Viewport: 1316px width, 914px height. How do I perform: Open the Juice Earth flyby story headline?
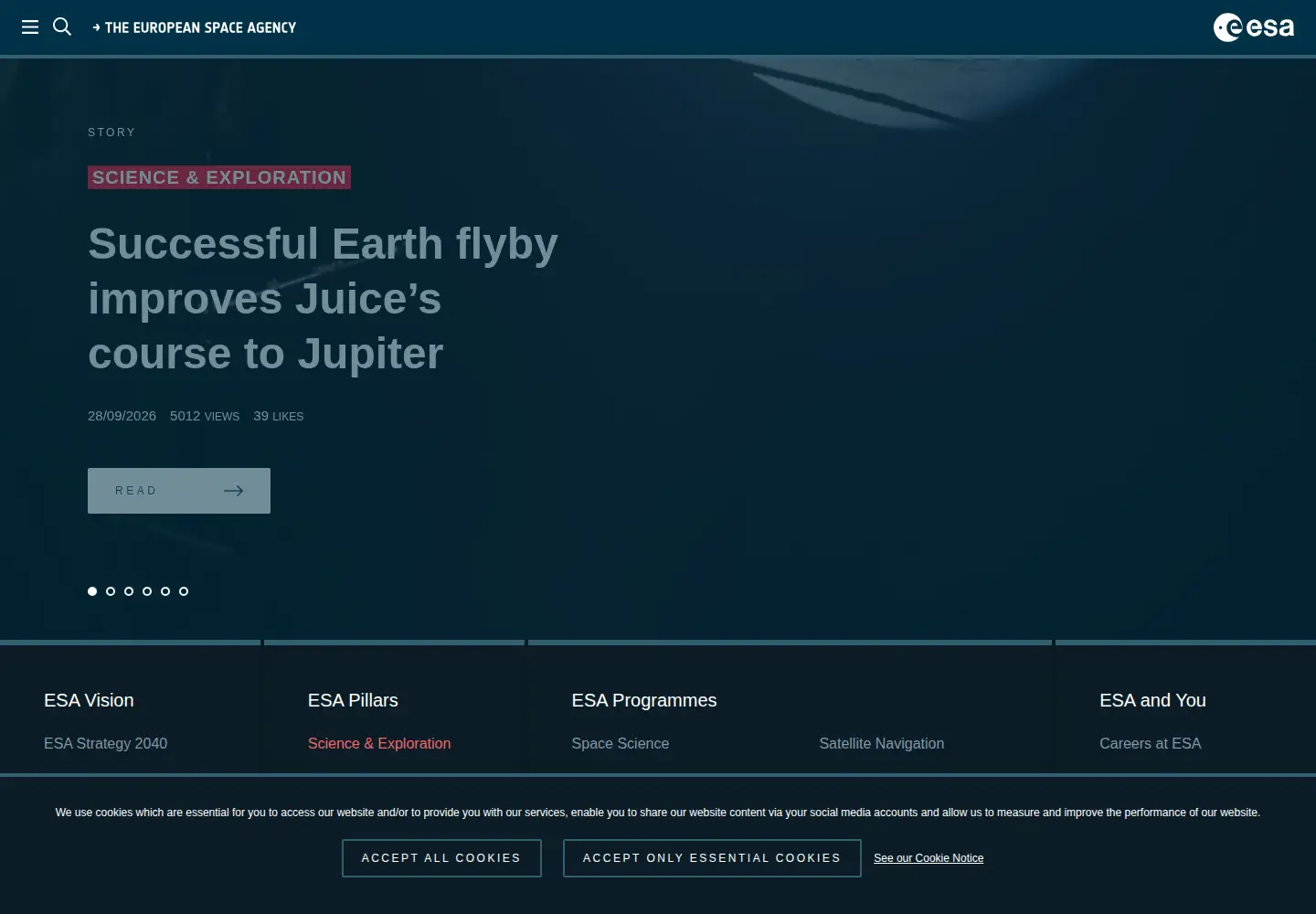click(323, 299)
